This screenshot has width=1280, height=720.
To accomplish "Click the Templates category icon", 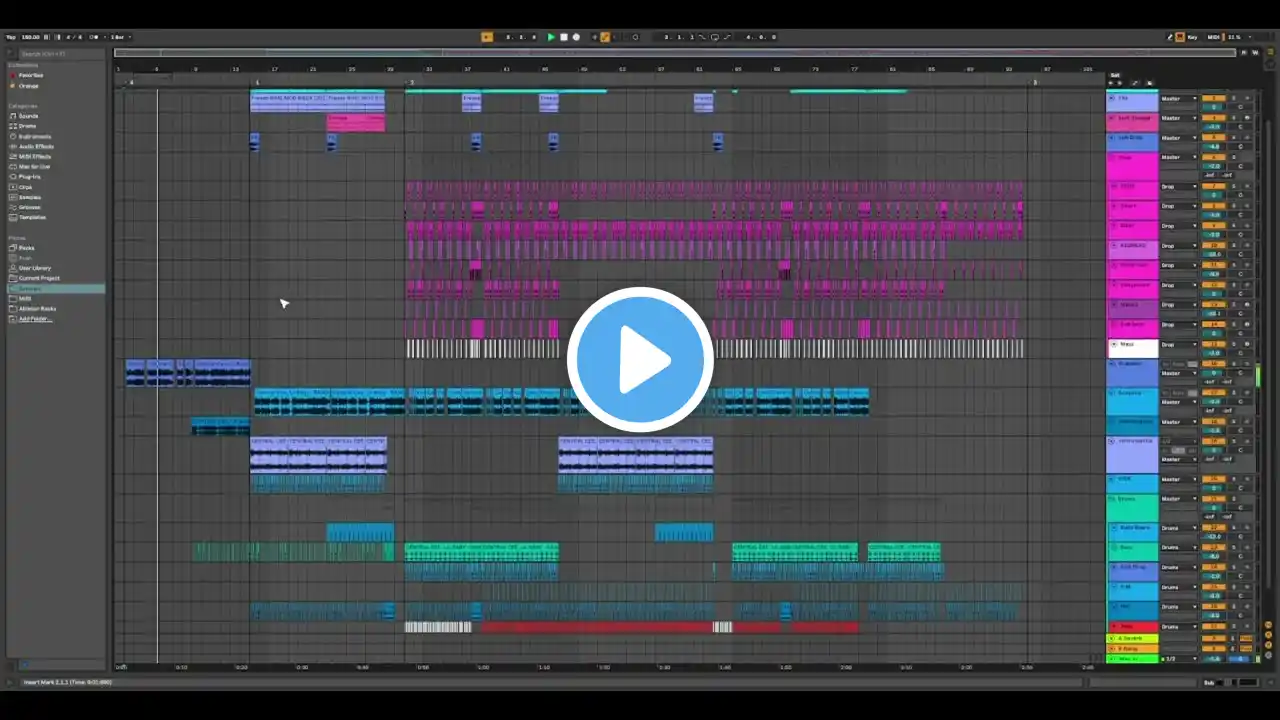I will coord(13,217).
